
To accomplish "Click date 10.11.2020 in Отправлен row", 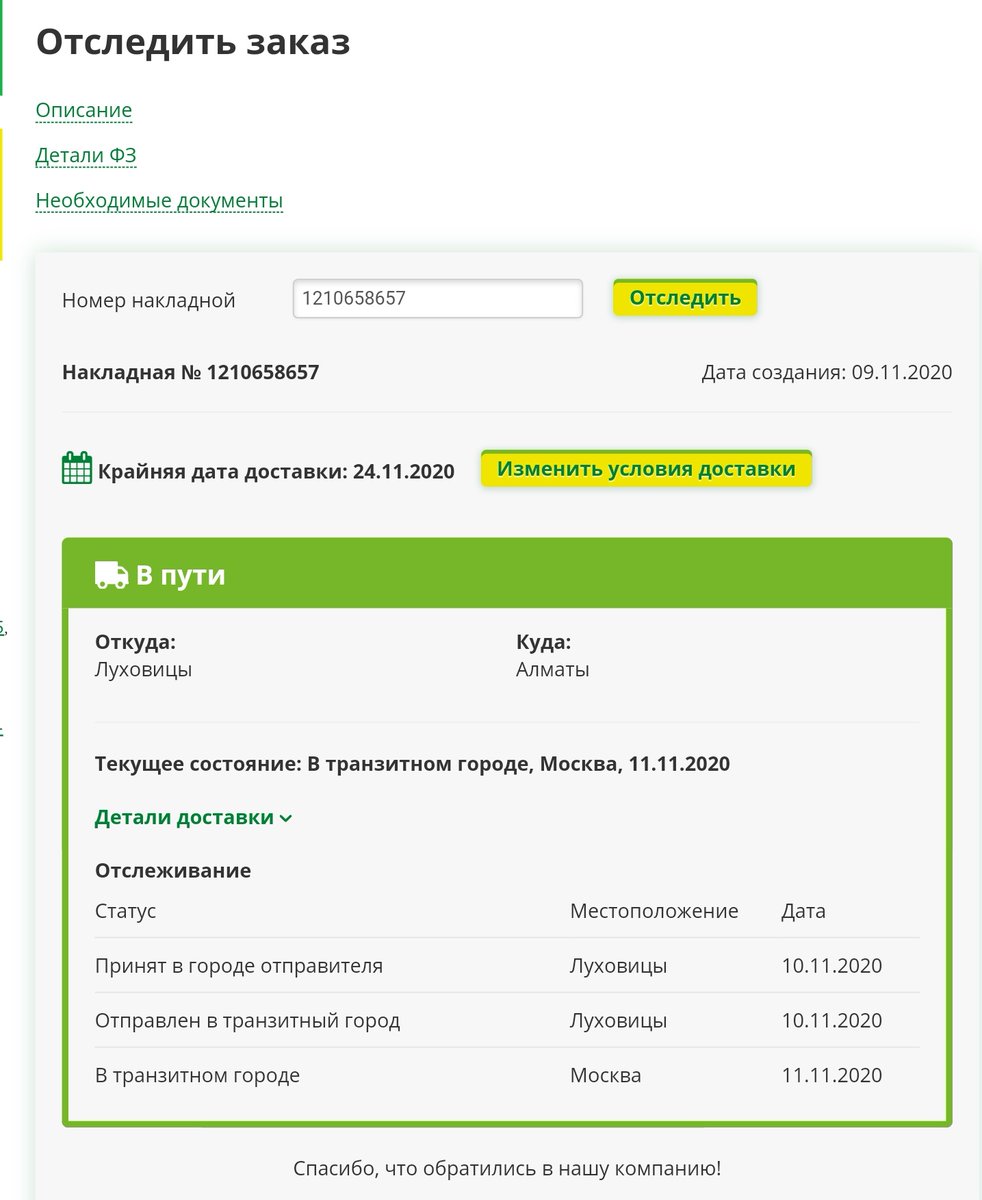I will pyautogui.click(x=832, y=1021).
